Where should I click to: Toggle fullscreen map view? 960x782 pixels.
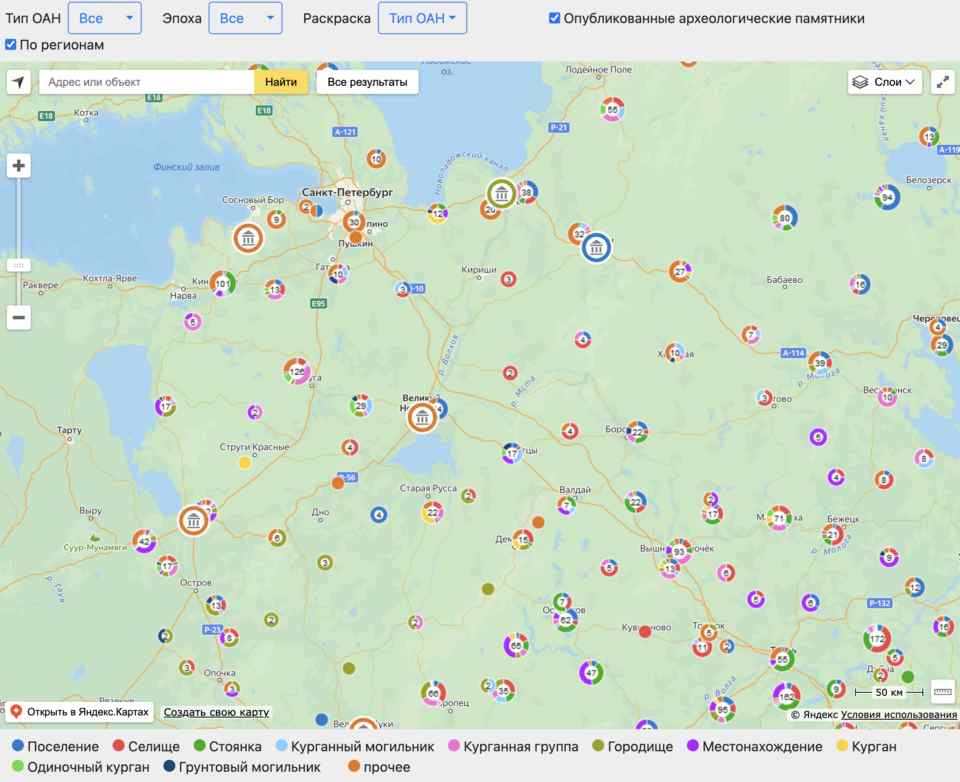[x=942, y=82]
